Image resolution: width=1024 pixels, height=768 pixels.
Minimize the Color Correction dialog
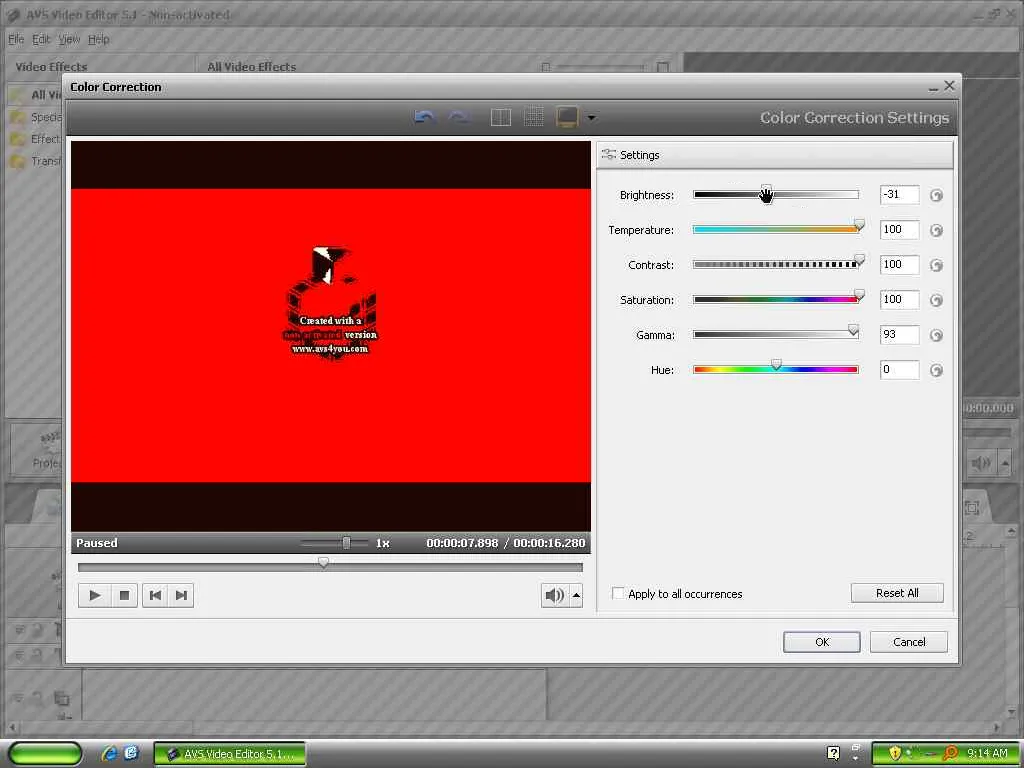(933, 87)
